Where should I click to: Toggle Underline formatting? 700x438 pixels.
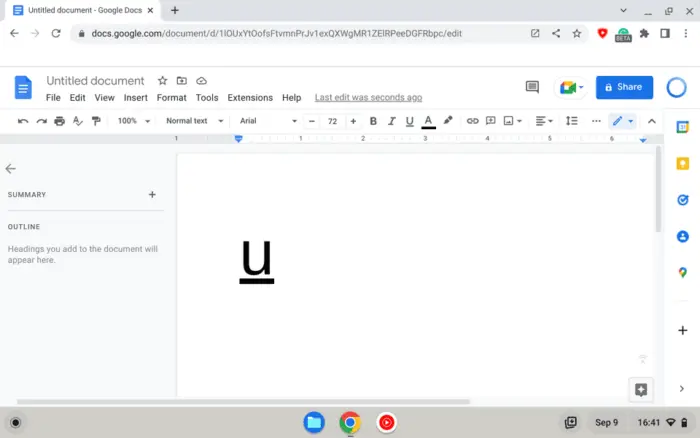tap(409, 121)
